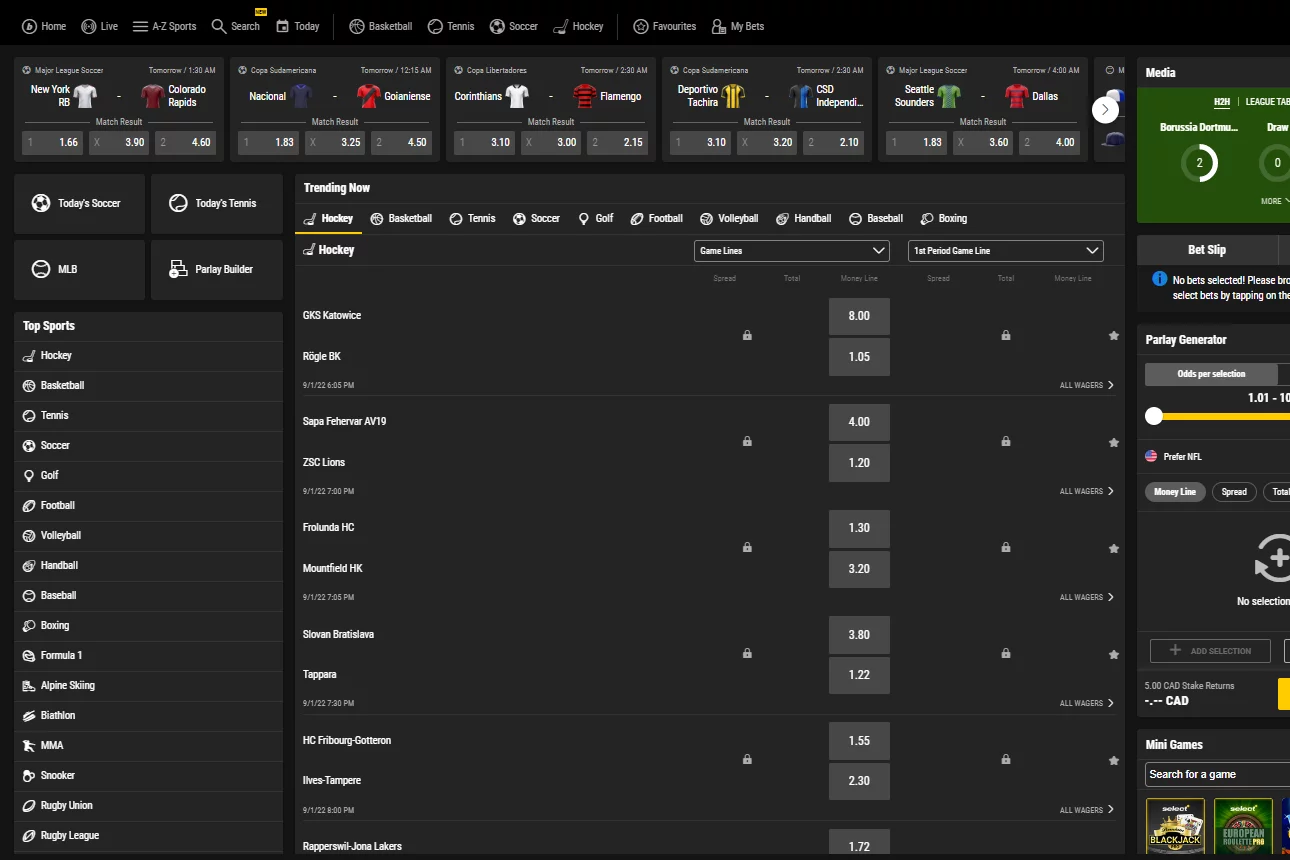1290x860 pixels.
Task: Switch to Handball tab in Trending Now
Action: point(804,218)
